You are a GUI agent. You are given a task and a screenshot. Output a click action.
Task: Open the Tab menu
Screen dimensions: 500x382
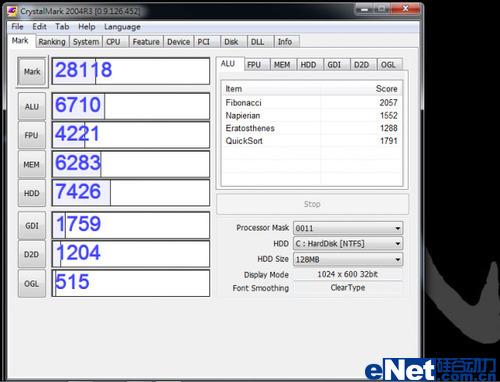(62, 27)
